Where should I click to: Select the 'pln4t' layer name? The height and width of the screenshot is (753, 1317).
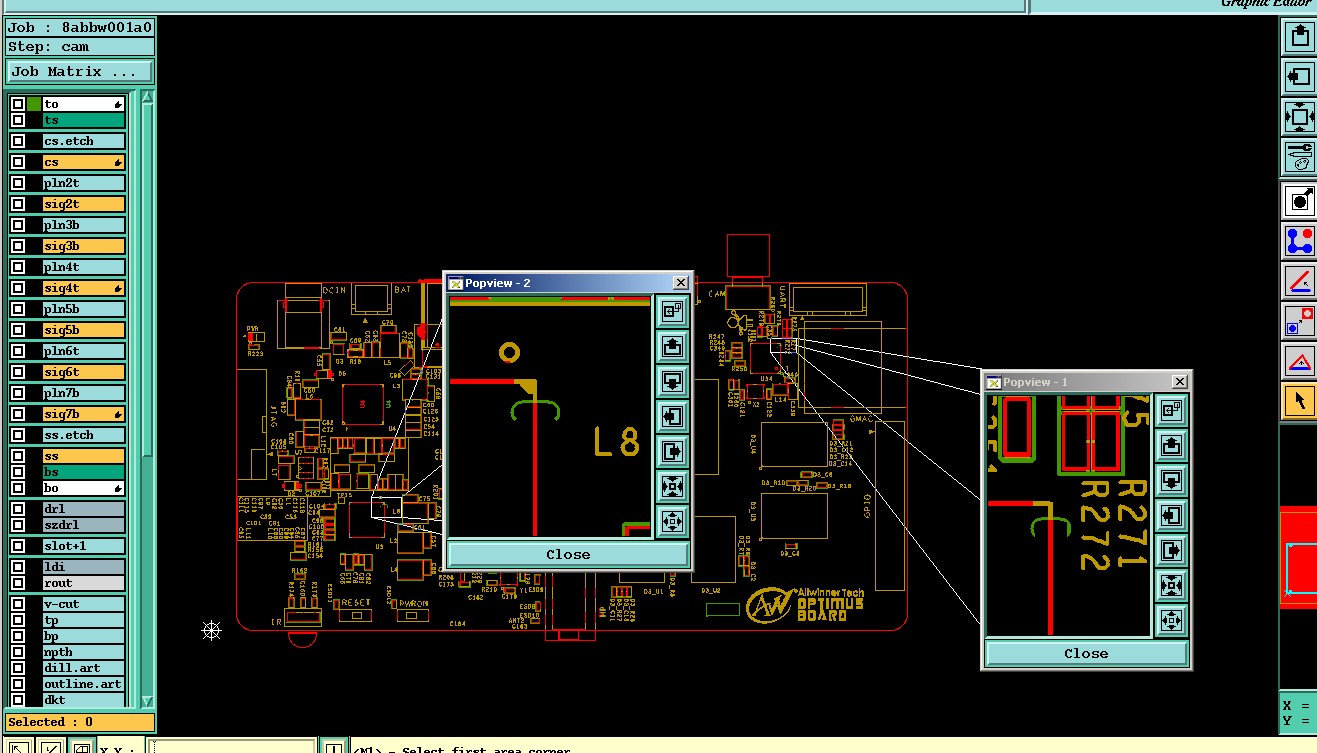pos(84,267)
